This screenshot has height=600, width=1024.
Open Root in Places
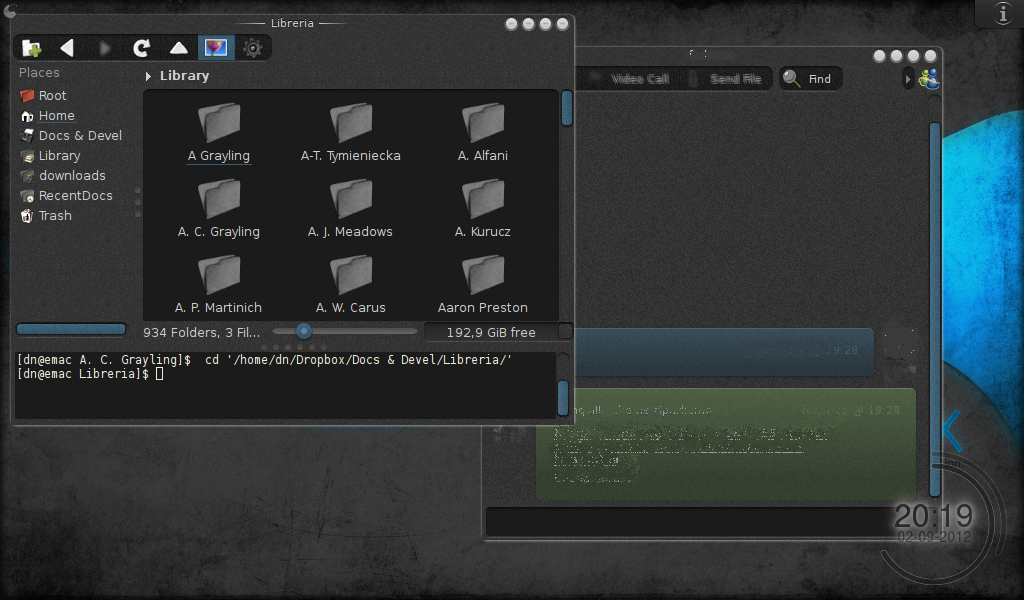pyautogui.click(x=43, y=95)
